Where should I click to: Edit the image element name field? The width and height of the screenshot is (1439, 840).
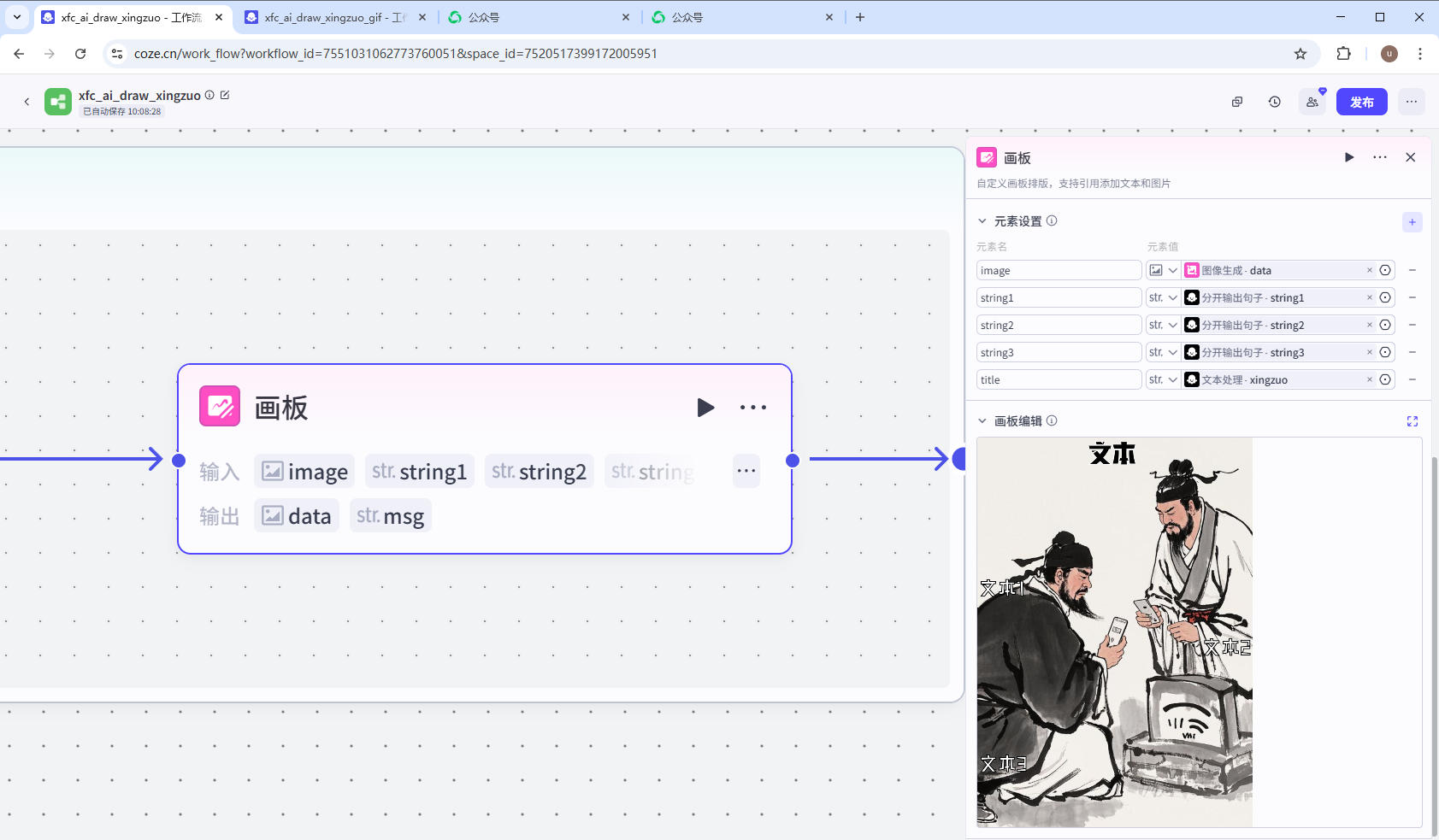pyautogui.click(x=1059, y=270)
